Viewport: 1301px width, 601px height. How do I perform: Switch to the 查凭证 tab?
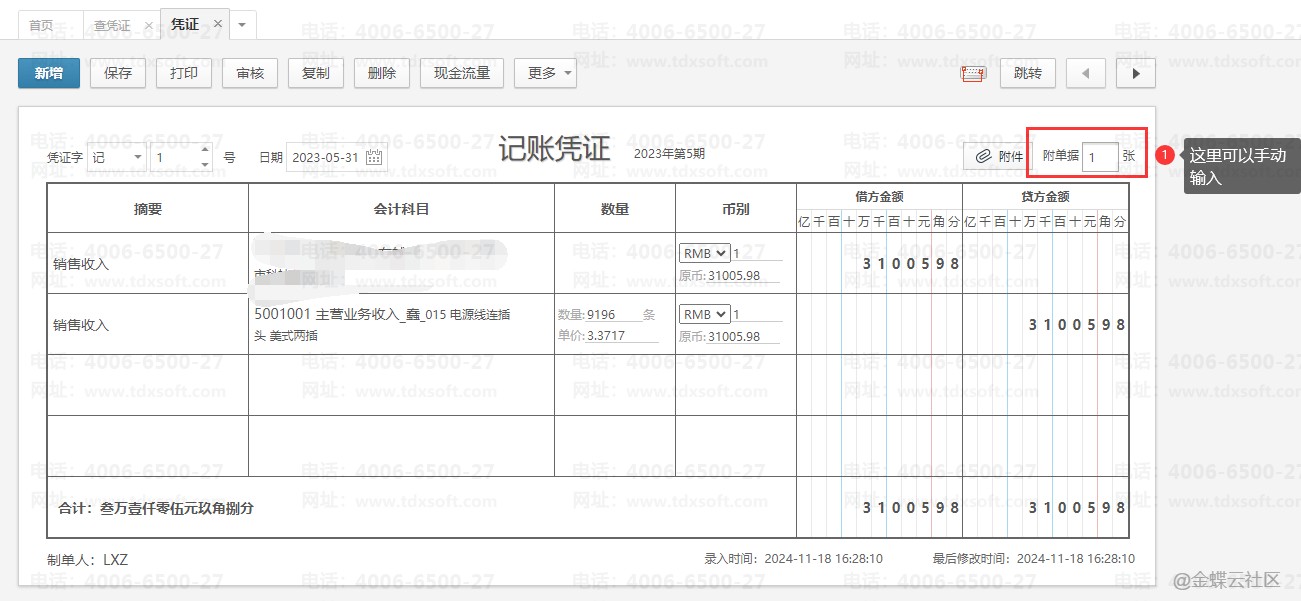pos(112,25)
